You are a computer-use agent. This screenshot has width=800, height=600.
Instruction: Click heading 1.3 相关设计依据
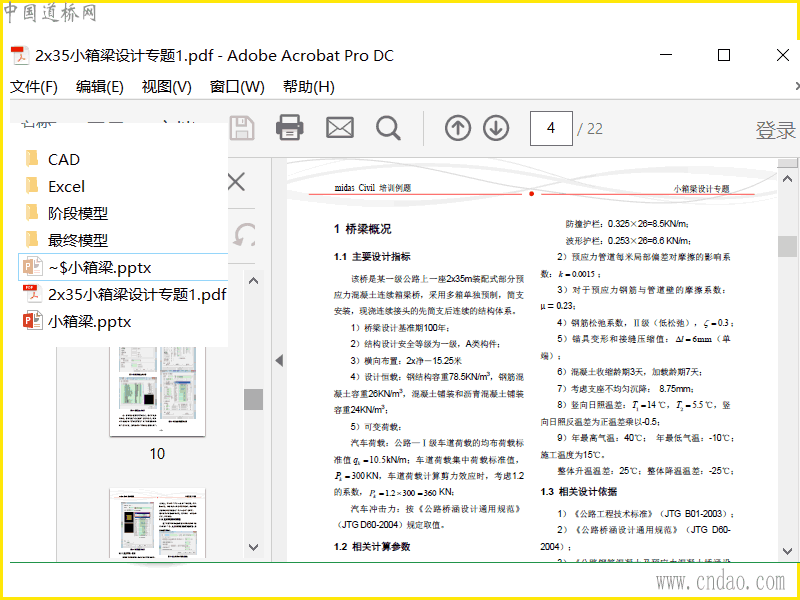click(579, 492)
